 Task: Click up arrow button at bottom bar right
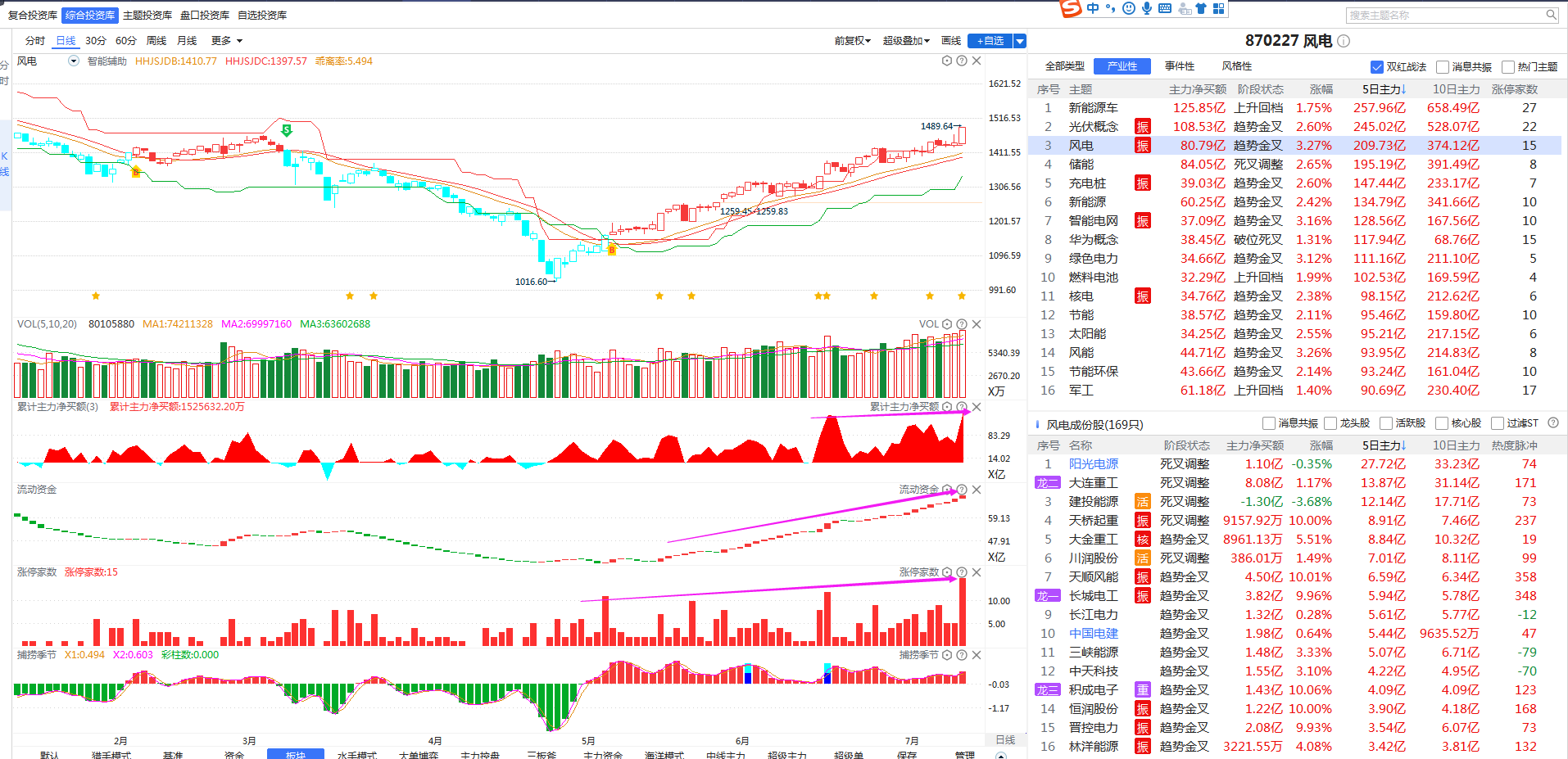pos(1001,755)
